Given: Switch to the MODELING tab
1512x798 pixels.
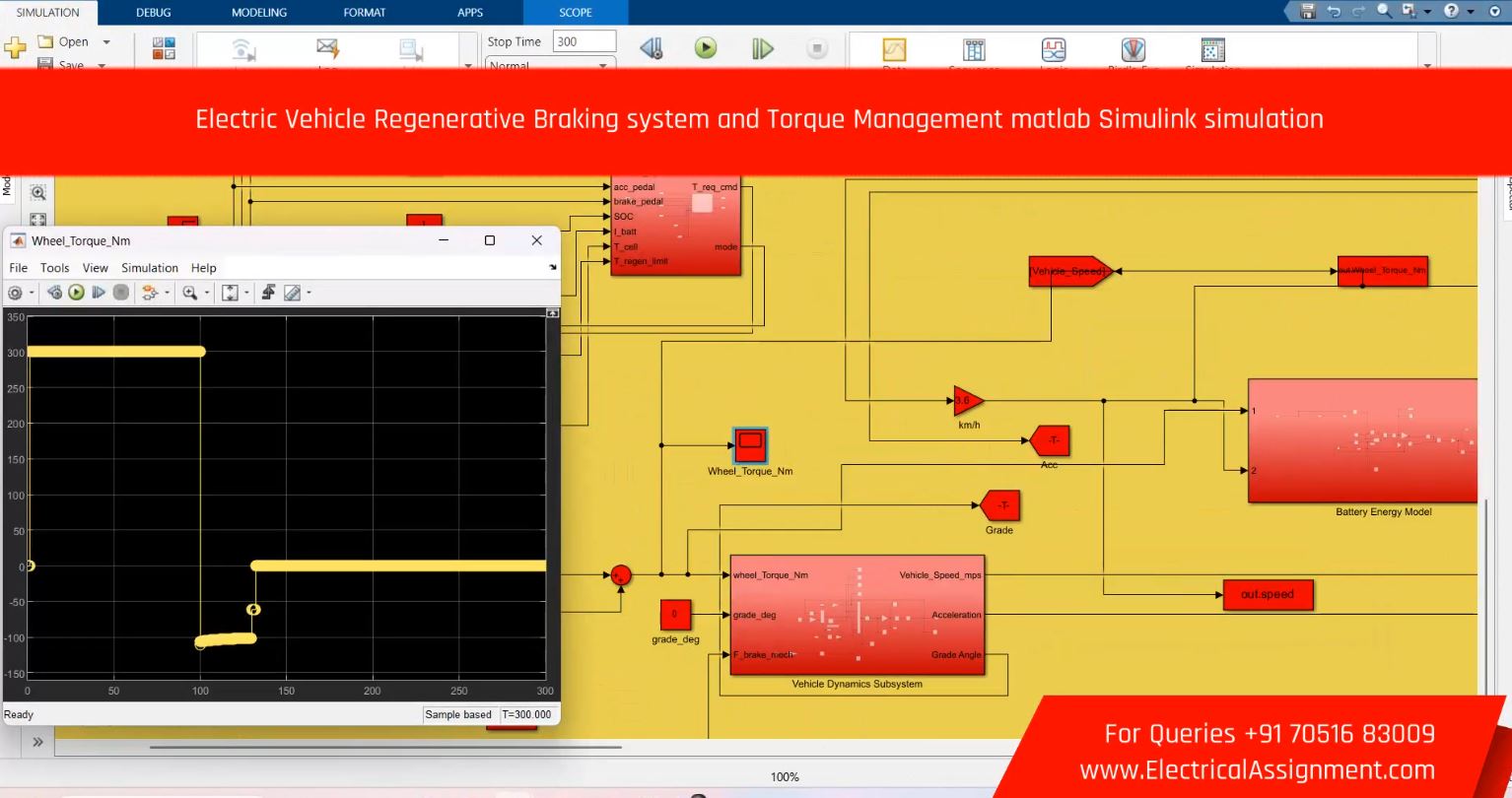Looking at the screenshot, I should point(258,13).
